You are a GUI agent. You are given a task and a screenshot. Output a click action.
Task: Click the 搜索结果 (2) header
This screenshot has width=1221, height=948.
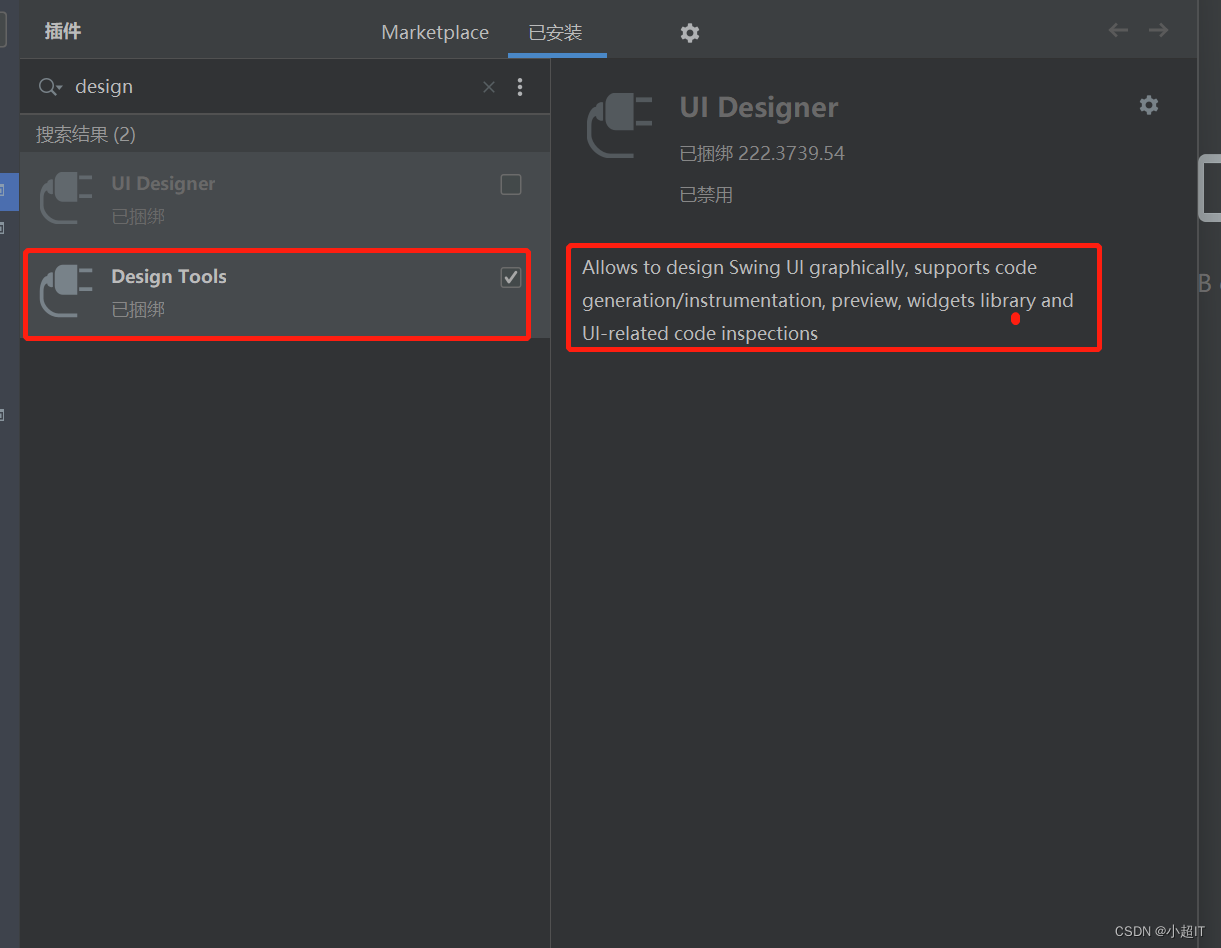coord(86,134)
